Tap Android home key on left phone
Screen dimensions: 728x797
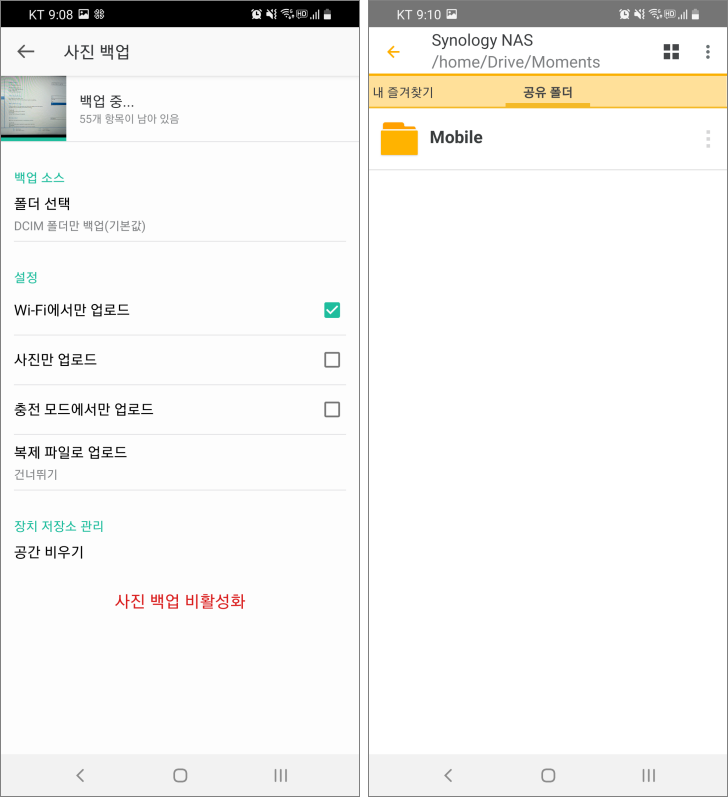click(180, 775)
